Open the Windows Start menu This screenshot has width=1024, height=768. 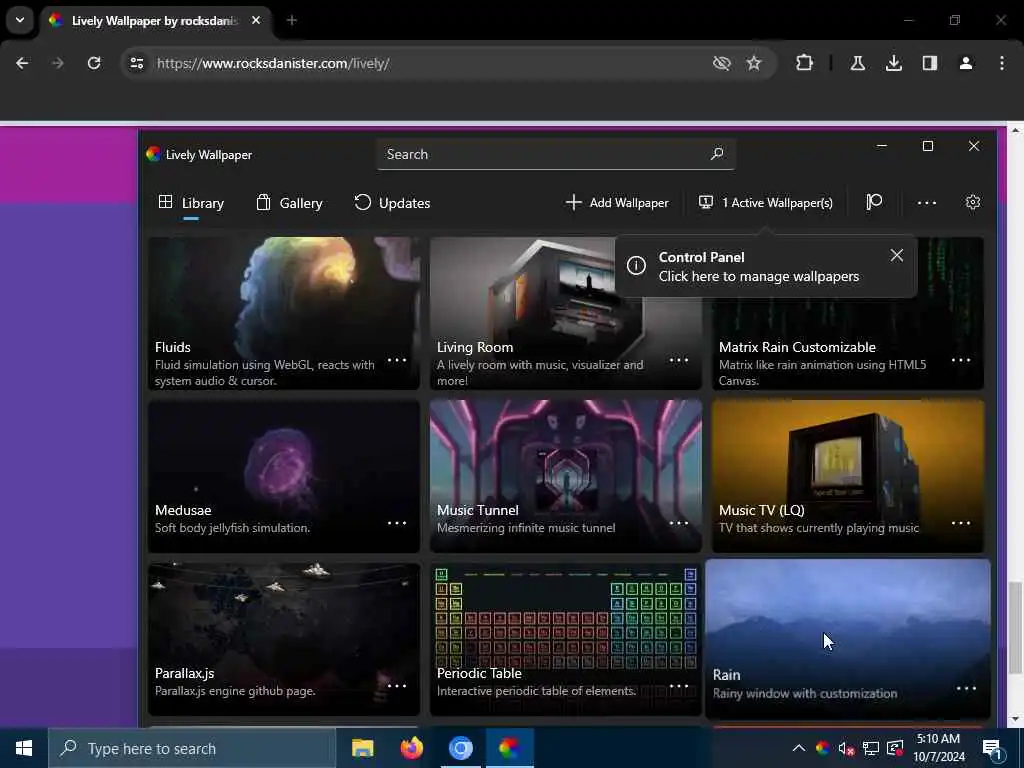[x=24, y=748]
